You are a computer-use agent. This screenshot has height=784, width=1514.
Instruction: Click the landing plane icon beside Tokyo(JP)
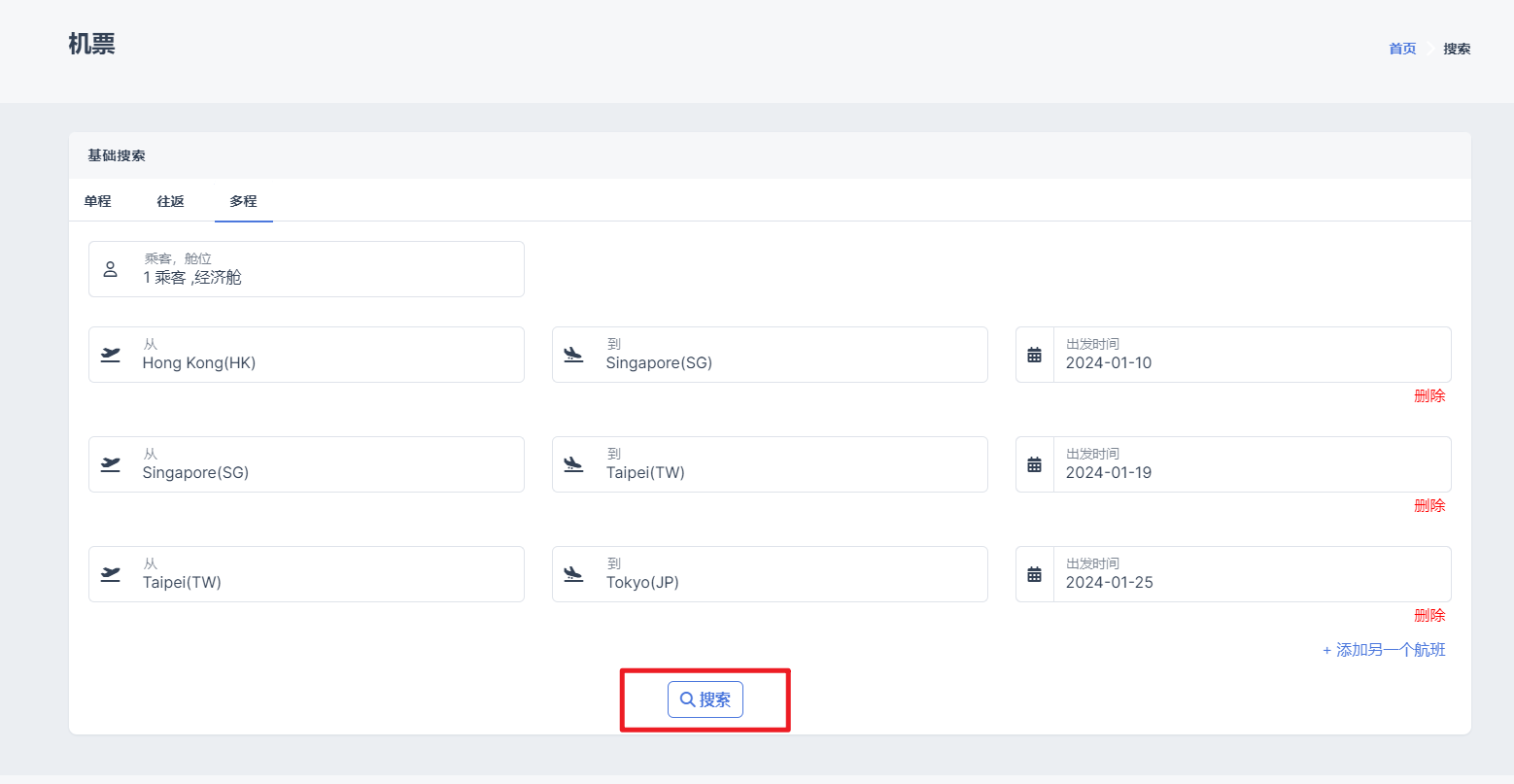click(x=573, y=574)
